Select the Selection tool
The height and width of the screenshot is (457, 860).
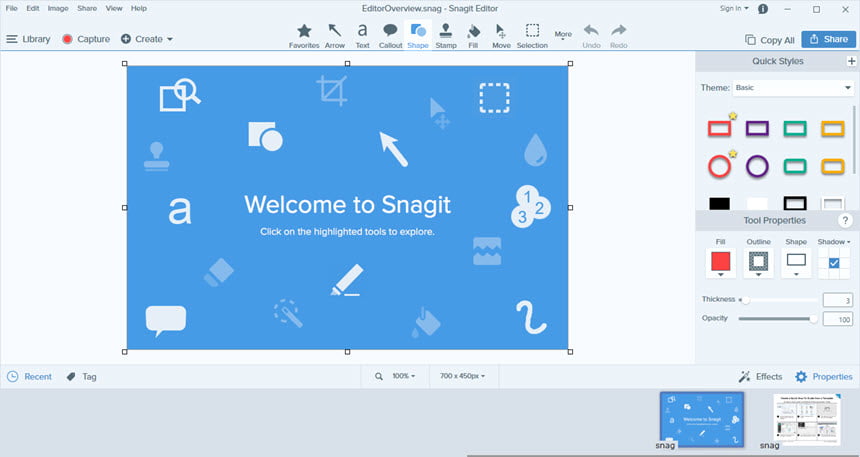click(532, 36)
